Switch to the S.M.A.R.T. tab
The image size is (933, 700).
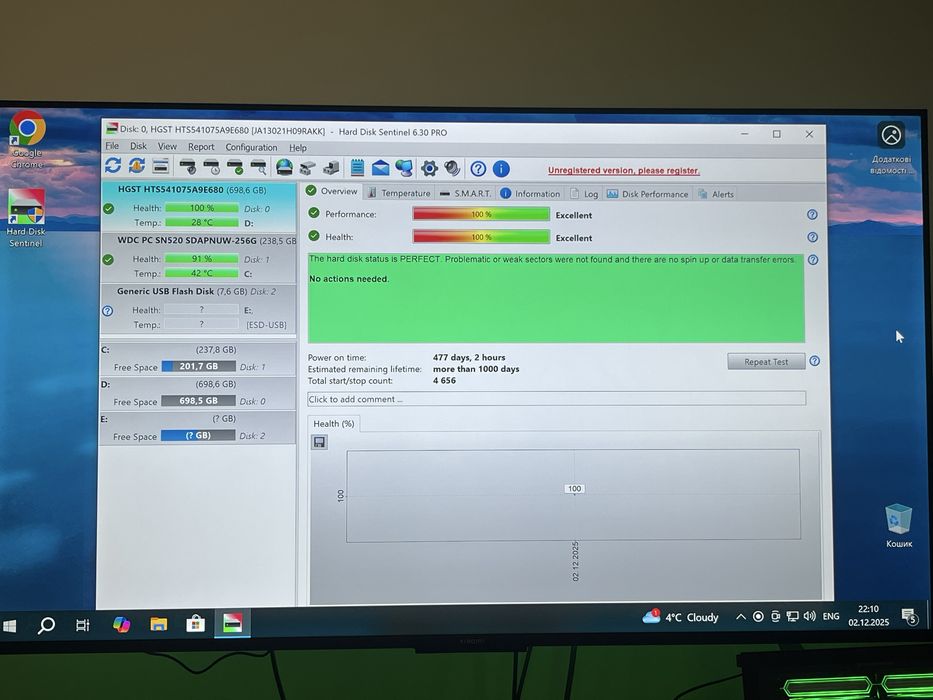[466, 193]
